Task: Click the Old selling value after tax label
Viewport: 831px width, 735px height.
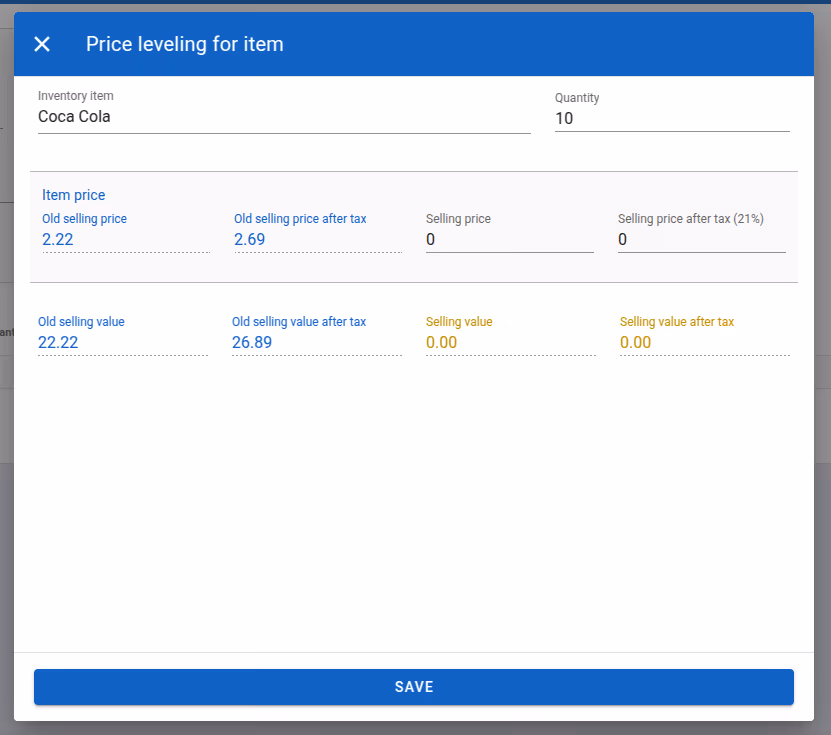Action: 299,322
